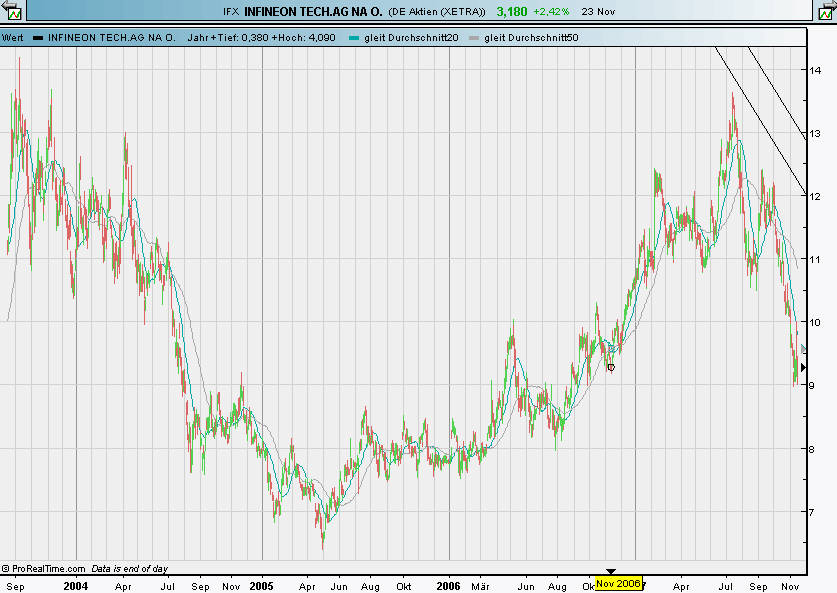Click the forward arrow icon top-right
Screen dimensions: 837x593
tap(831, 4)
